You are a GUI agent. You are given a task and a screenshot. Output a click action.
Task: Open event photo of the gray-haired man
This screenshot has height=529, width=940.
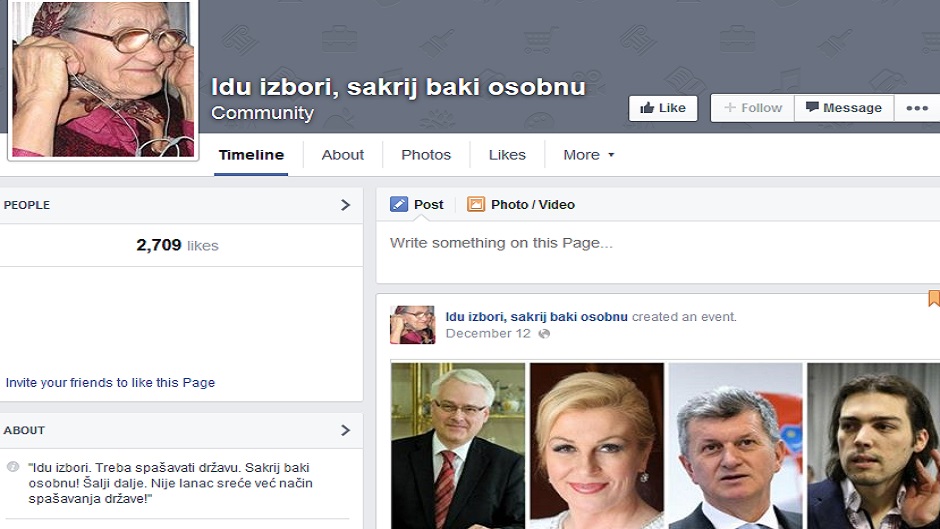(x=736, y=446)
